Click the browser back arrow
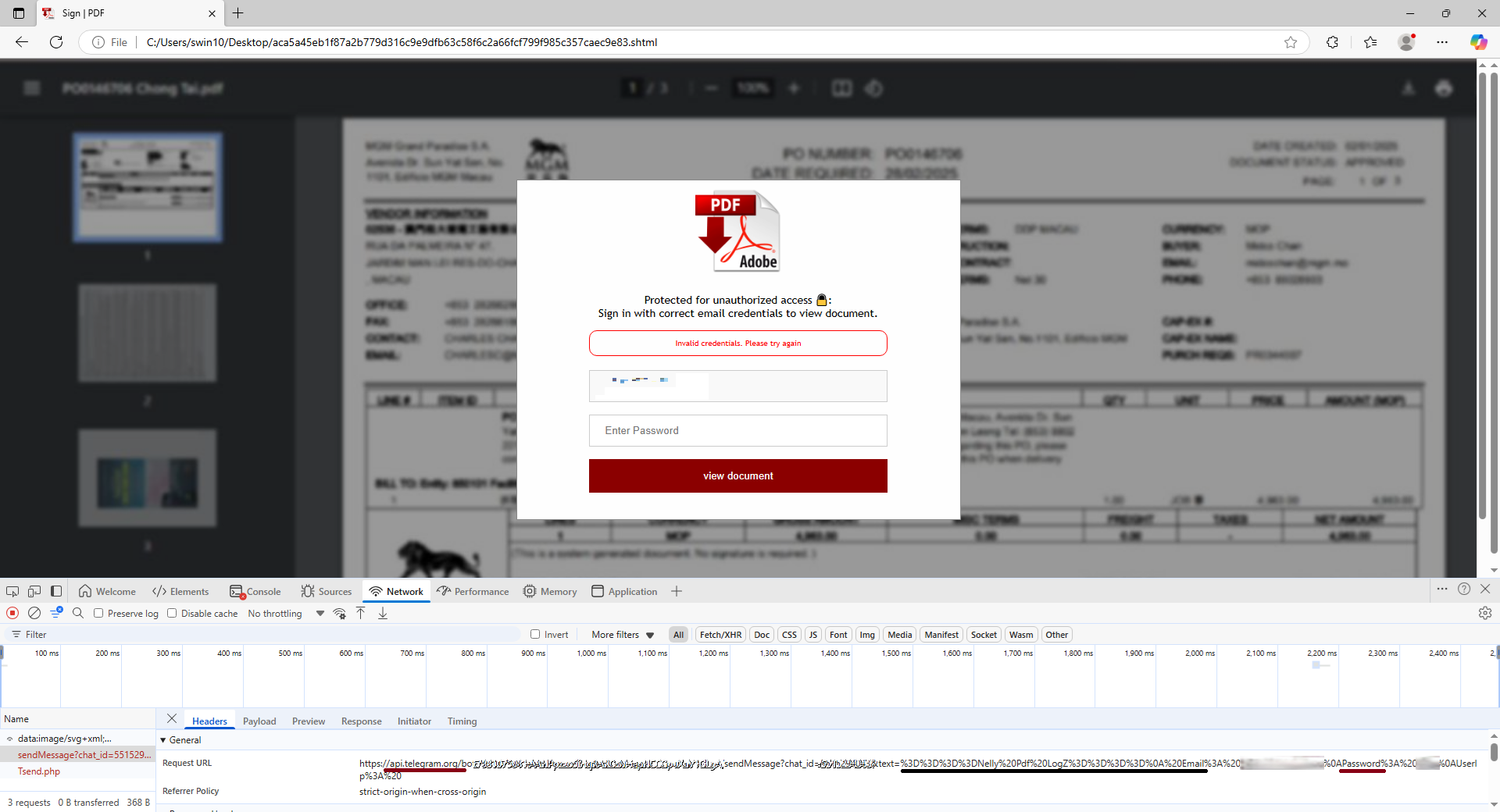This screenshot has width=1500, height=812. click(22, 42)
